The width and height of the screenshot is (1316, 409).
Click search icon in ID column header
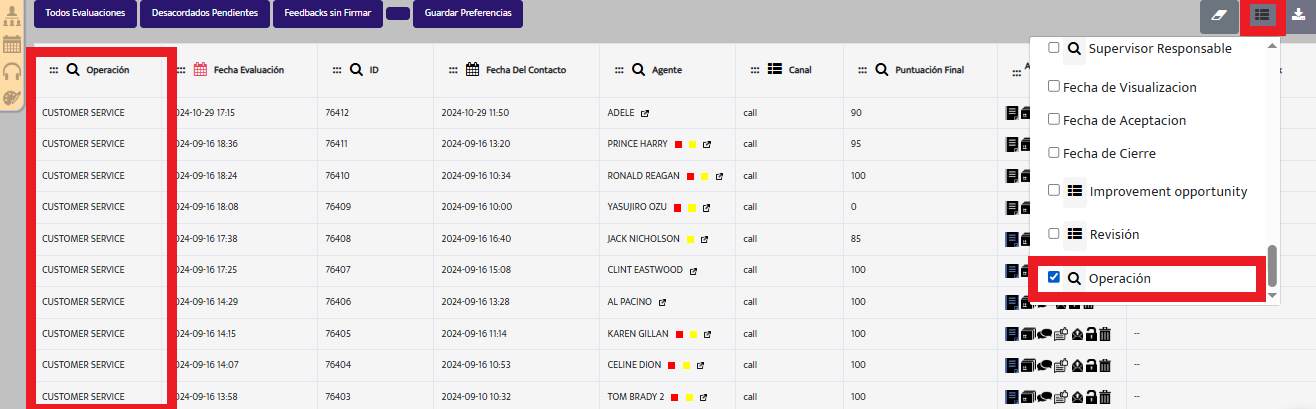pos(355,70)
